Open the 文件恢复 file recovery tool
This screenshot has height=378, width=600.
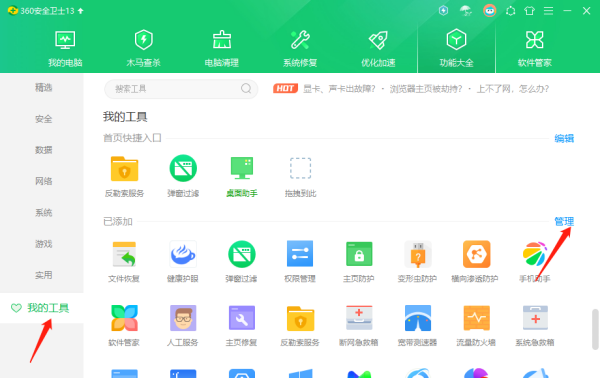[x=124, y=262]
